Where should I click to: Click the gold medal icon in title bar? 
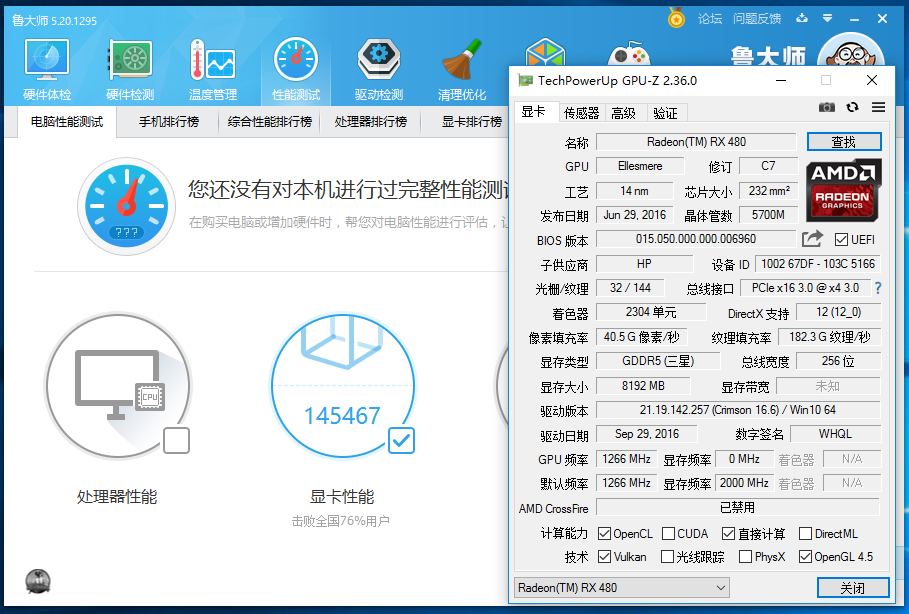pyautogui.click(x=676, y=19)
